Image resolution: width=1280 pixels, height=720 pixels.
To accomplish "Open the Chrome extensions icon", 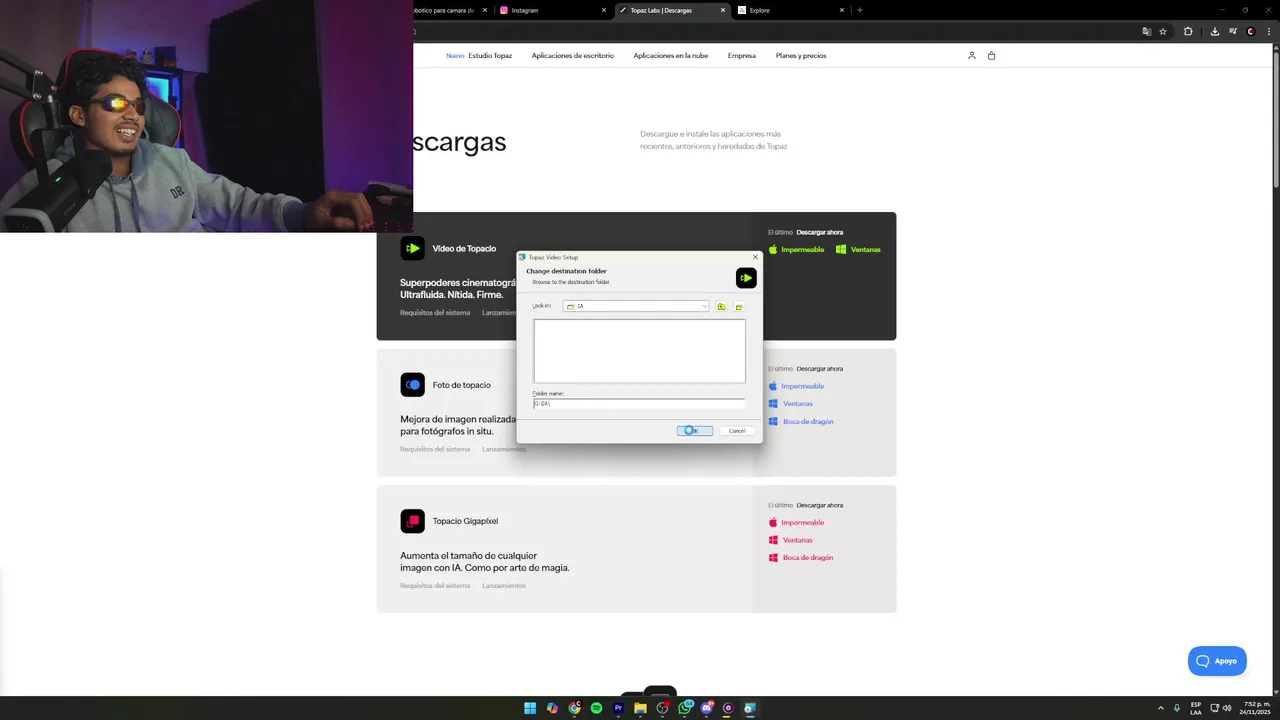I will tap(1188, 31).
